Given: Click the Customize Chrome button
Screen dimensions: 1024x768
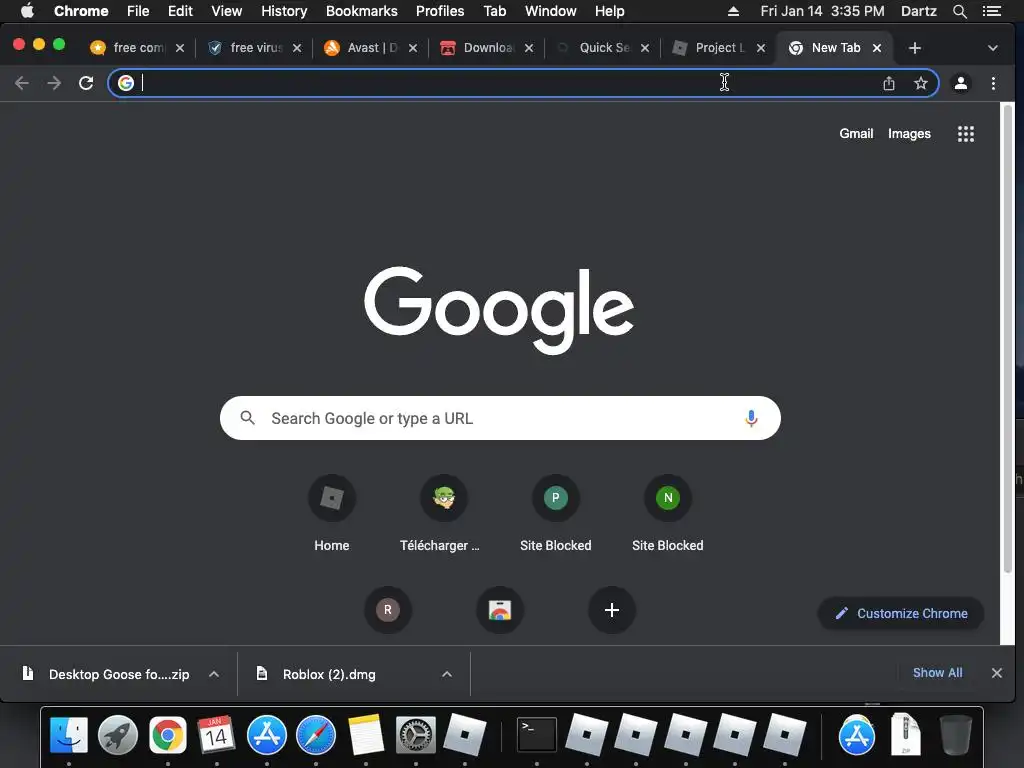Looking at the screenshot, I should [901, 613].
